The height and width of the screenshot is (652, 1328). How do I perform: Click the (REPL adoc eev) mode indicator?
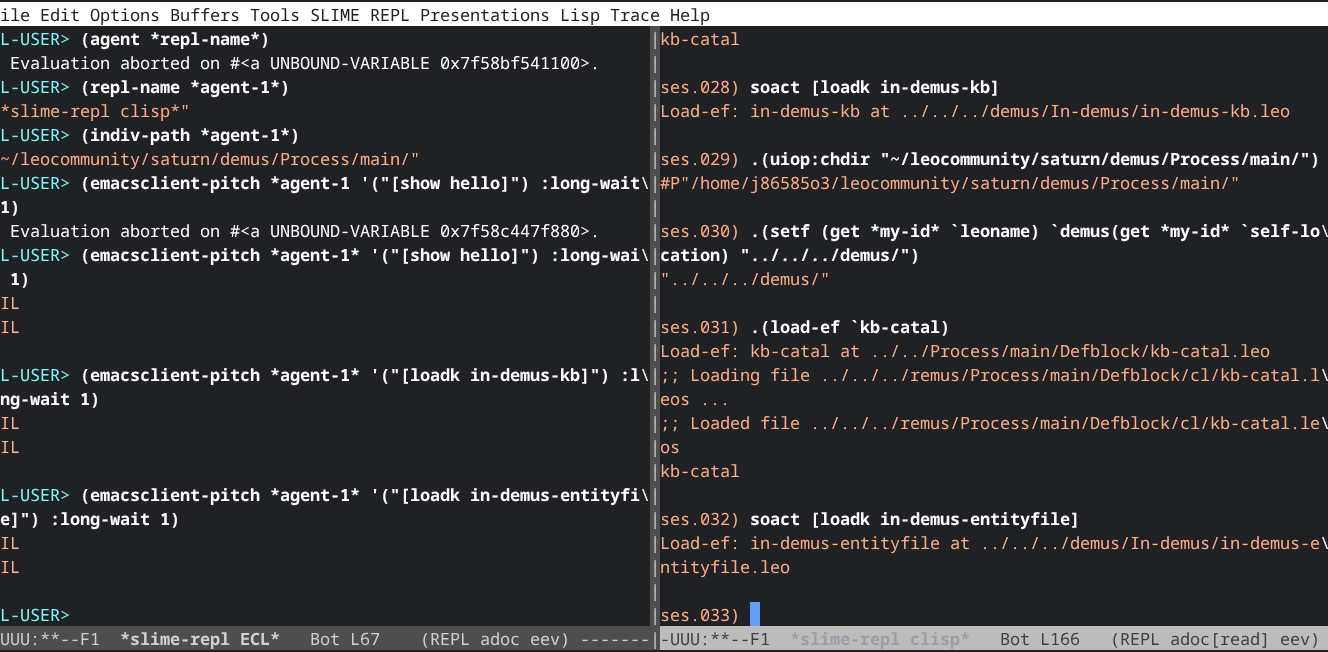[495, 639]
